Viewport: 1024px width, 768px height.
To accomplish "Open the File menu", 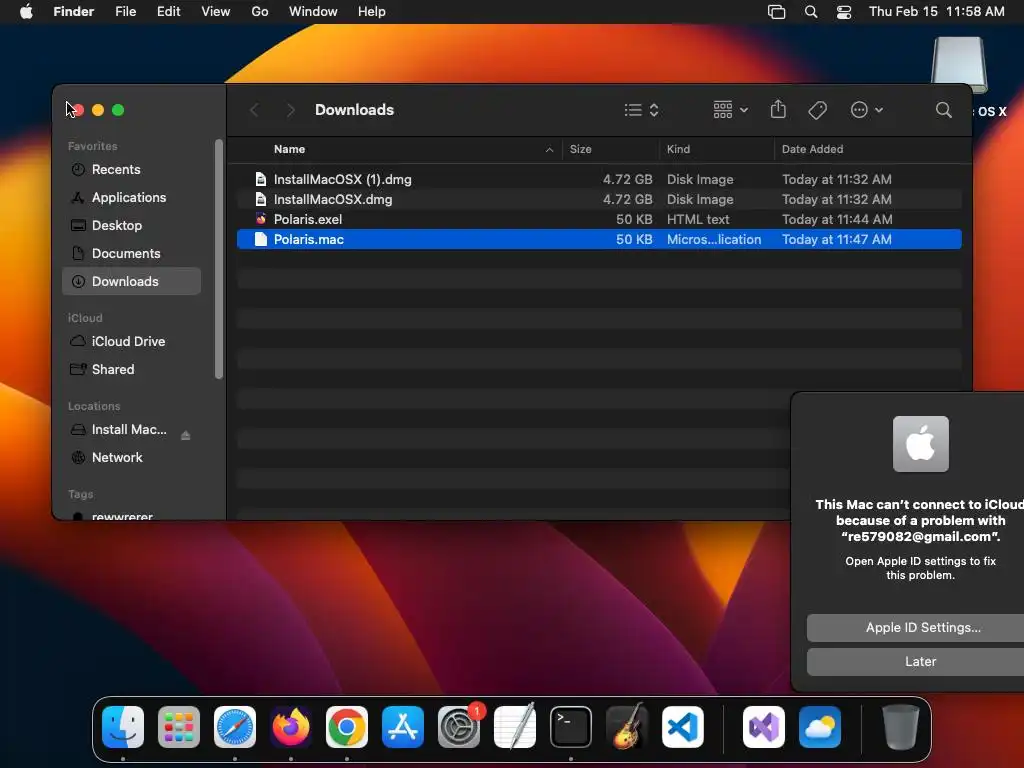I will click(125, 12).
